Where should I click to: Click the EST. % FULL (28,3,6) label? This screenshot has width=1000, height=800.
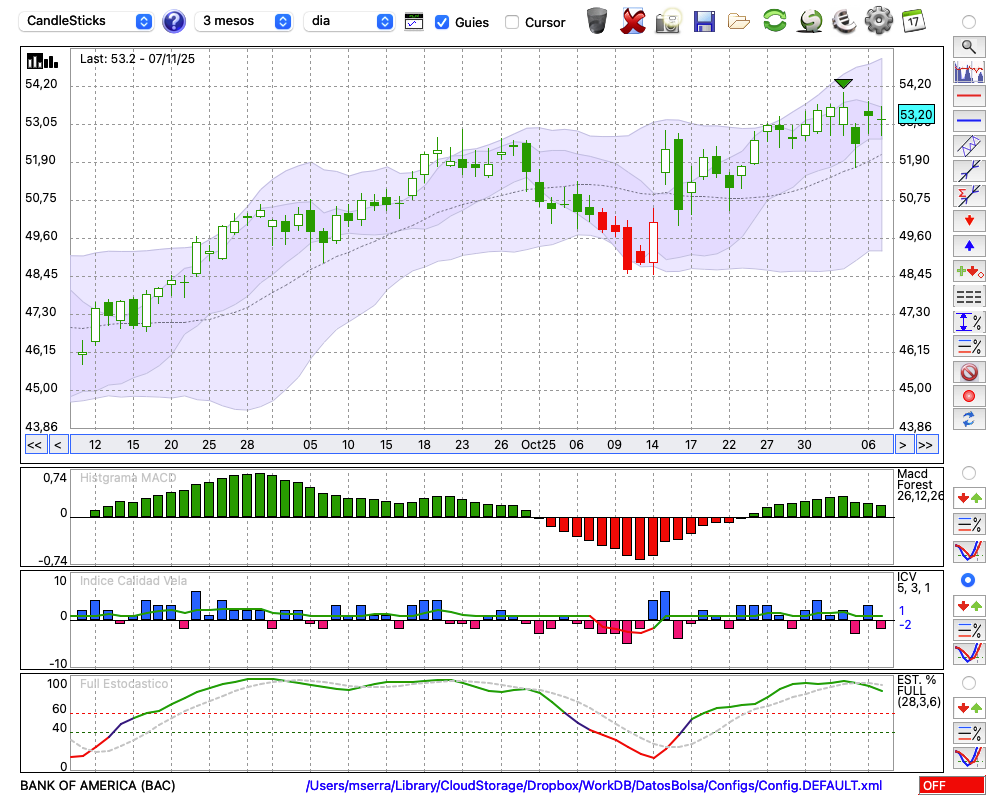click(x=918, y=691)
